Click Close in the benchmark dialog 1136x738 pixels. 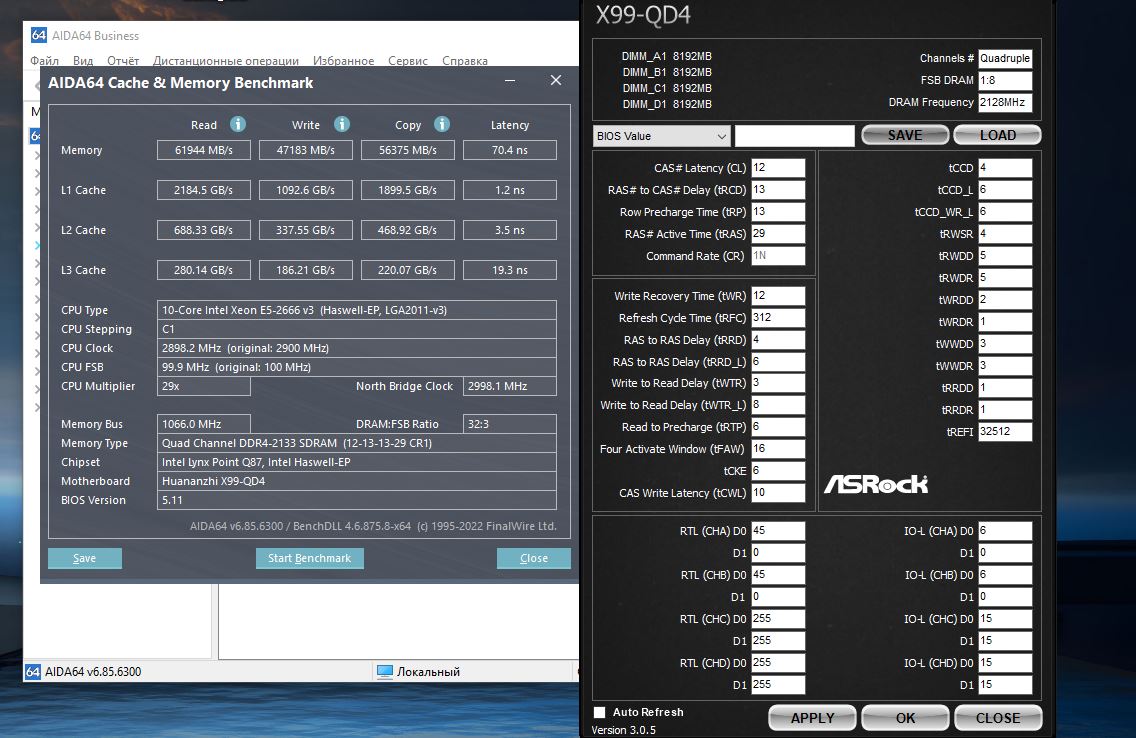[534, 558]
